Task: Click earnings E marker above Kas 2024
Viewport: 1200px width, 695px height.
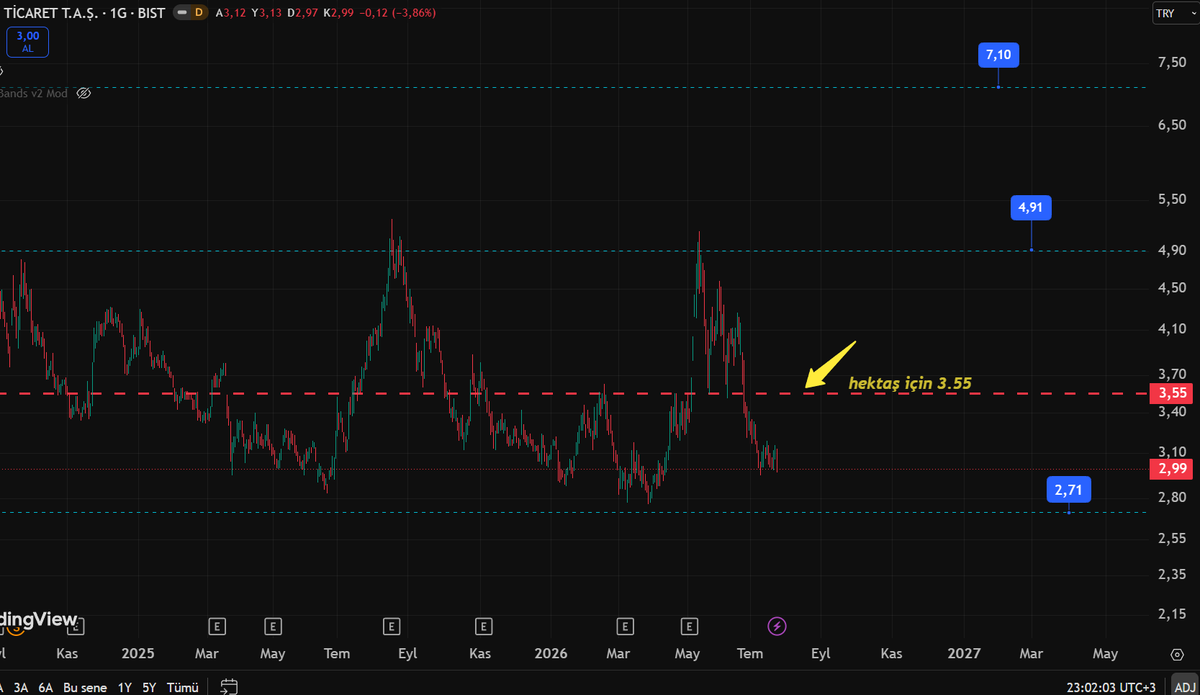Action: pyautogui.click(x=76, y=627)
